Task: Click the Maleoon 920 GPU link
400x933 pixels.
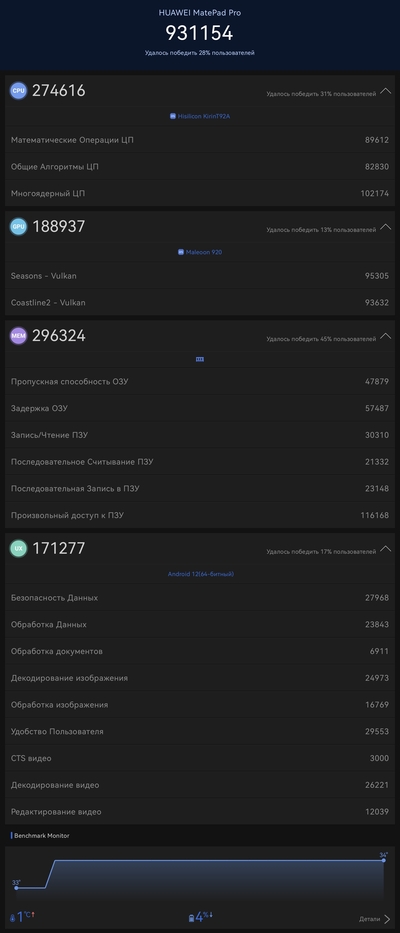Action: pyautogui.click(x=200, y=252)
